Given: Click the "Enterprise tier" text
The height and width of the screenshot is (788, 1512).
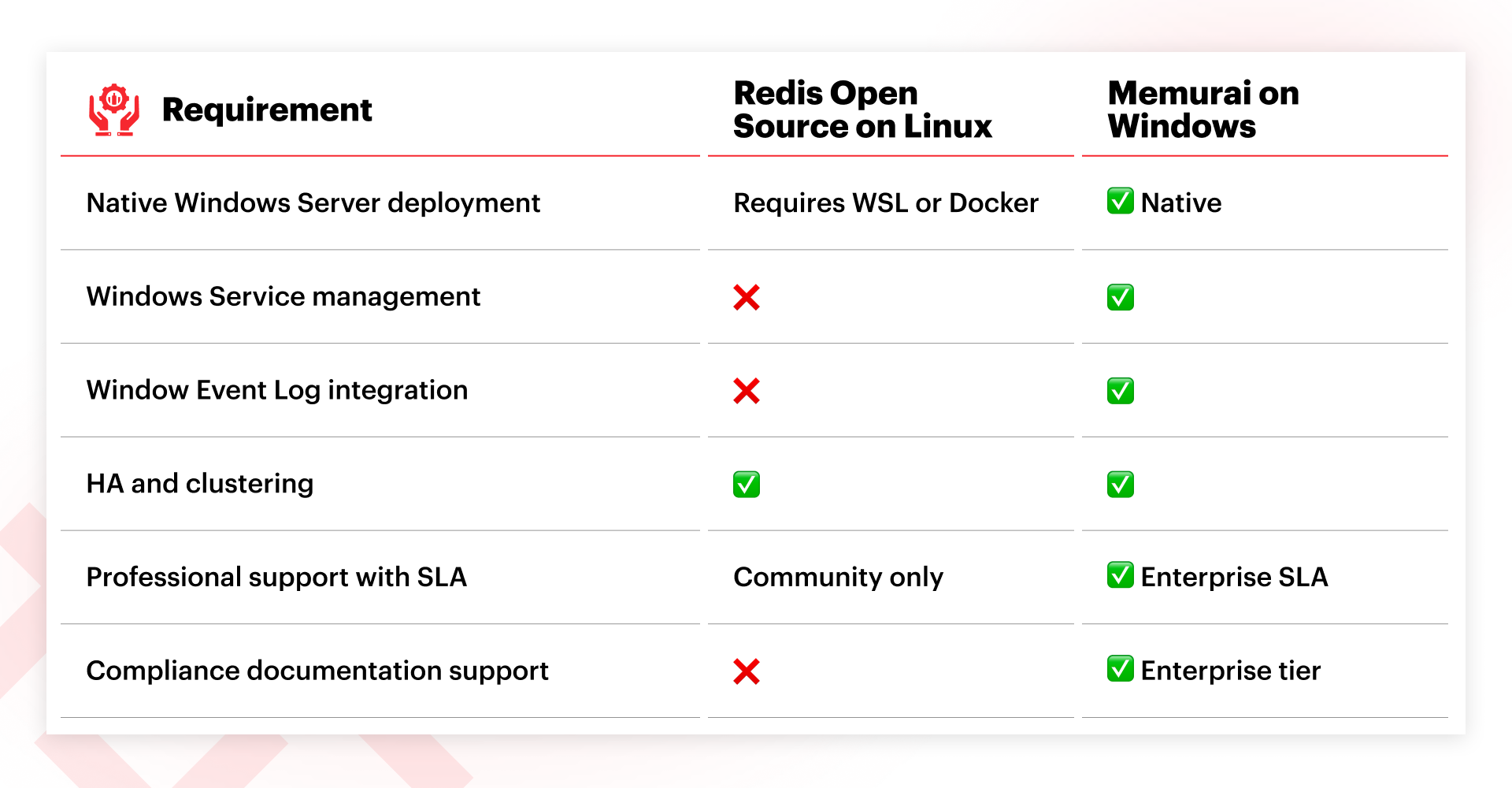Looking at the screenshot, I should tap(1231, 671).
